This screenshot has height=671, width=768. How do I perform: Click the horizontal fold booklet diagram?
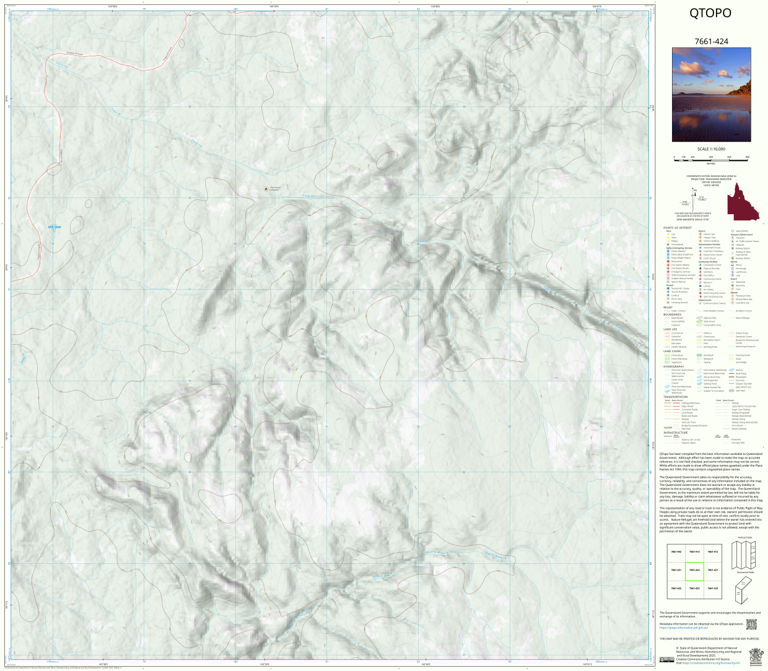(x=744, y=589)
